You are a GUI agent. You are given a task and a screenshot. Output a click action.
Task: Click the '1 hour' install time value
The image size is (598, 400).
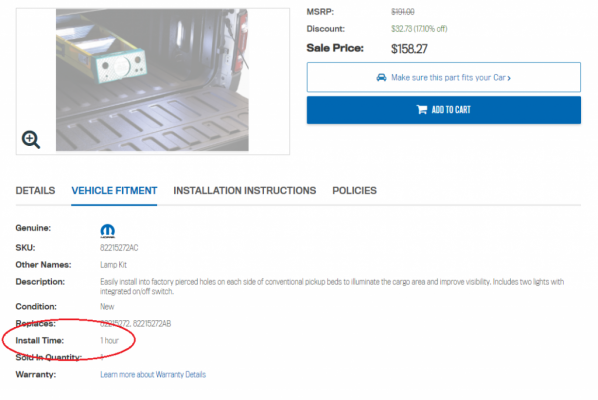point(109,341)
